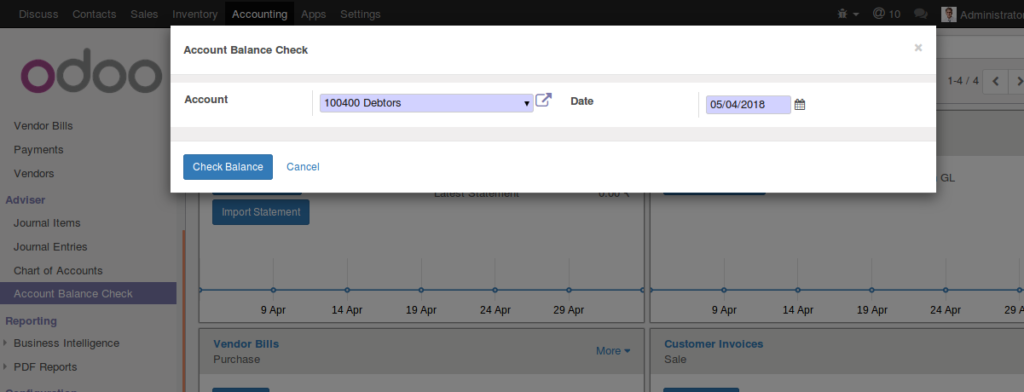Viewport: 1024px width, 392px height.
Task: Open the Inventory menu
Action: (x=195, y=14)
